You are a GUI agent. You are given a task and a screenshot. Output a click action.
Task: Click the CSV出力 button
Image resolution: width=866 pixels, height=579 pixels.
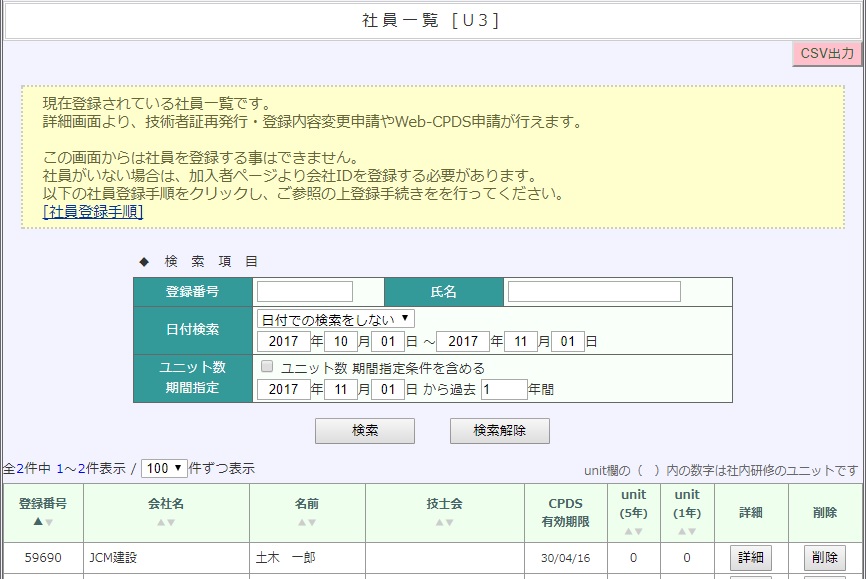827,54
